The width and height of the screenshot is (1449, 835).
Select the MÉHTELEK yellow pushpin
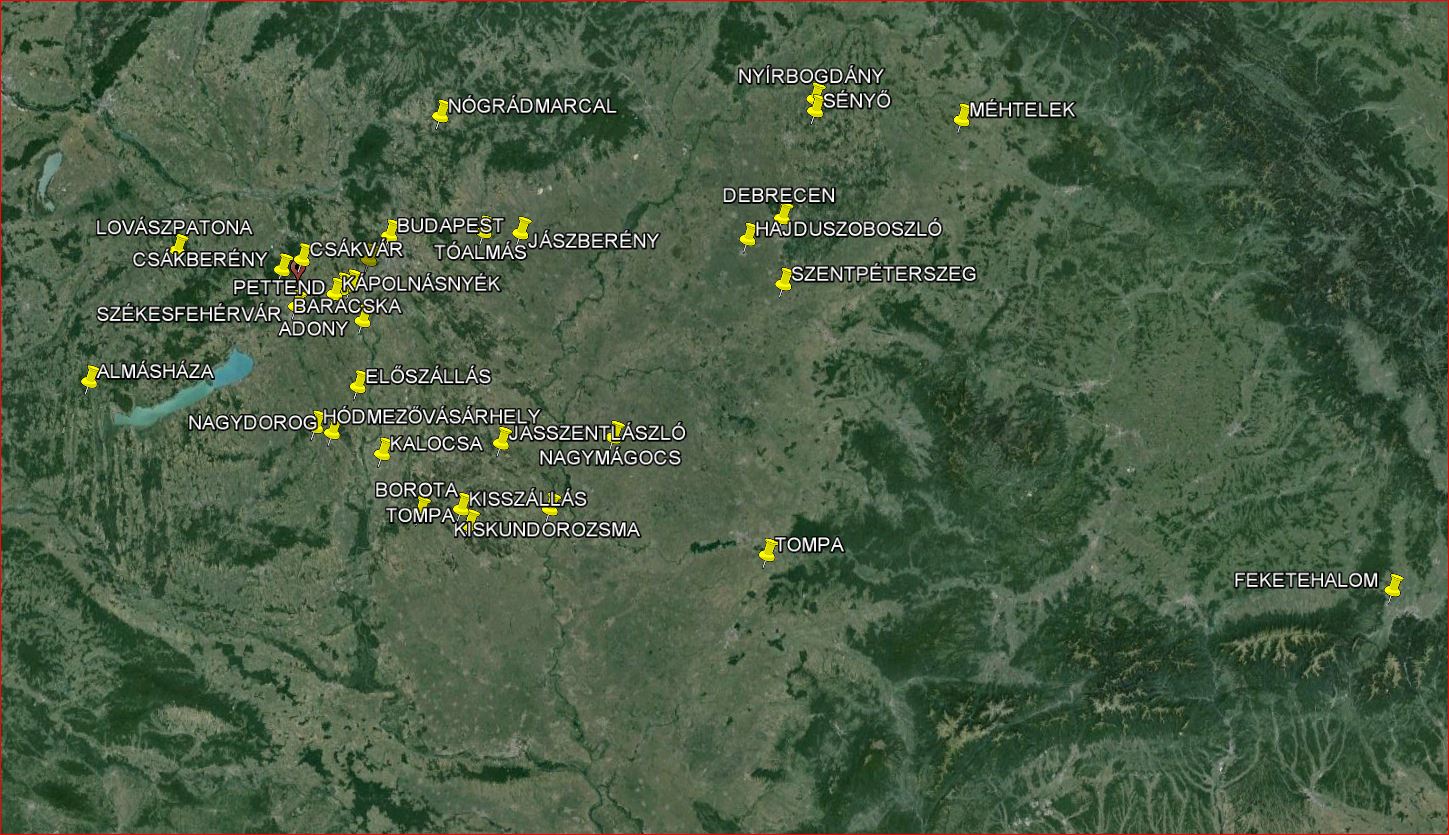tap(962, 117)
